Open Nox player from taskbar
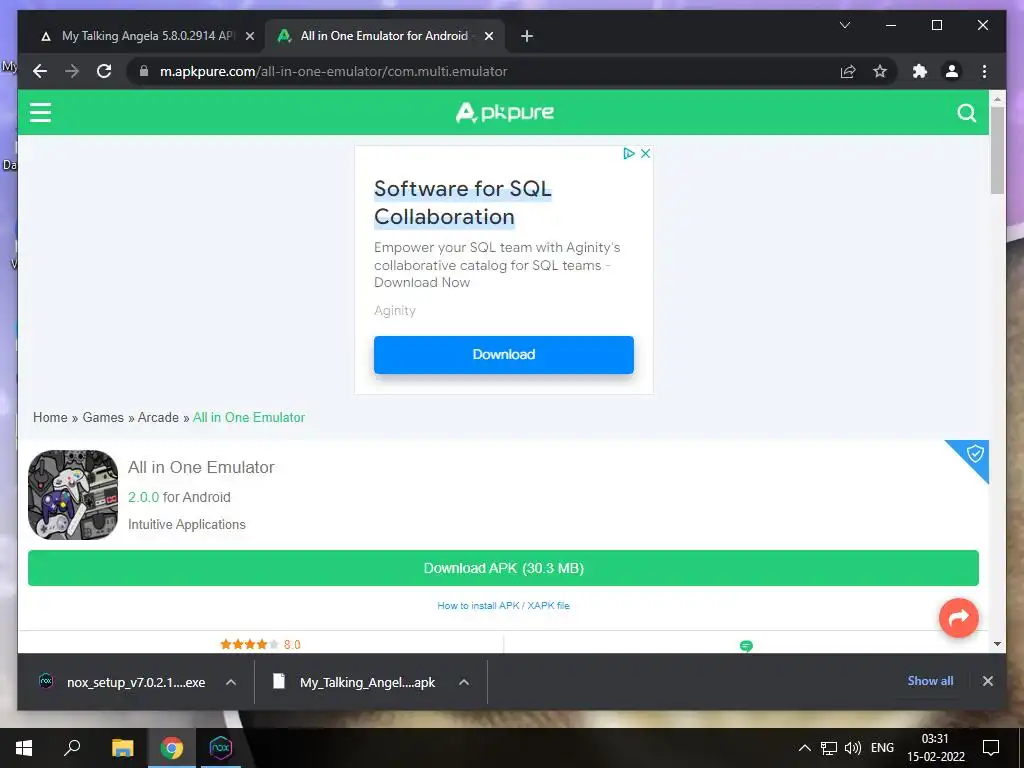Screen dimensions: 1024x768 (221, 748)
